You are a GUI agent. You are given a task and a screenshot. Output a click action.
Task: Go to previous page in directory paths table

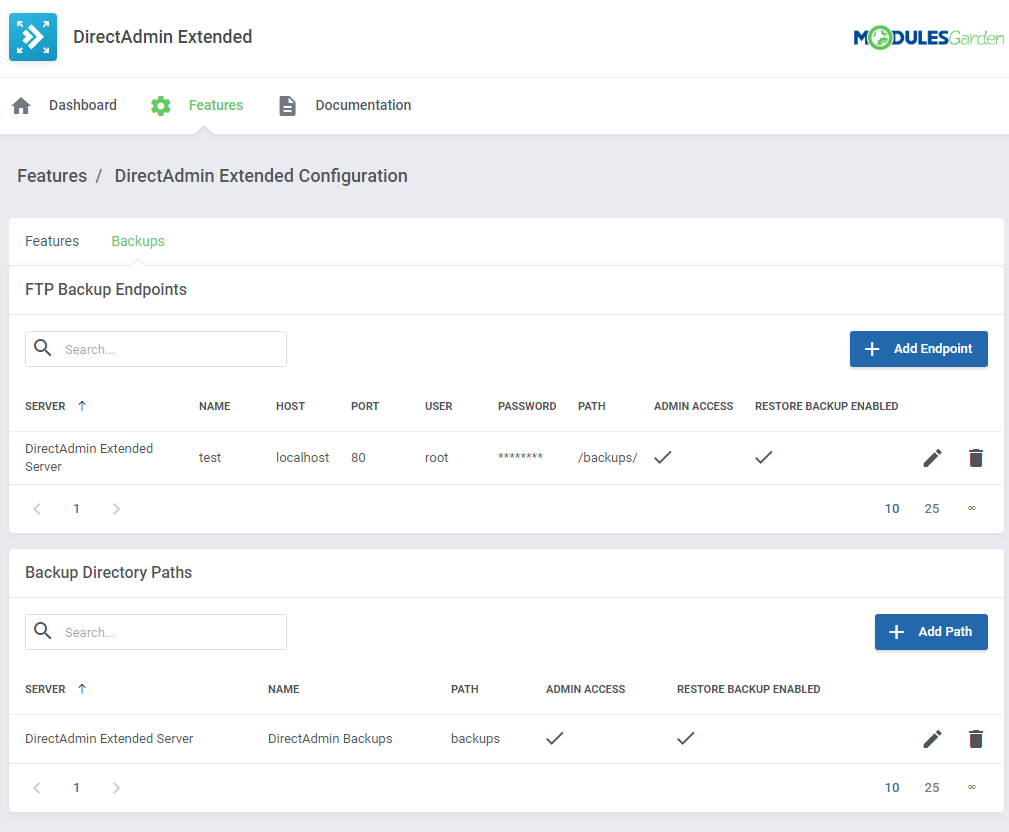click(37, 788)
